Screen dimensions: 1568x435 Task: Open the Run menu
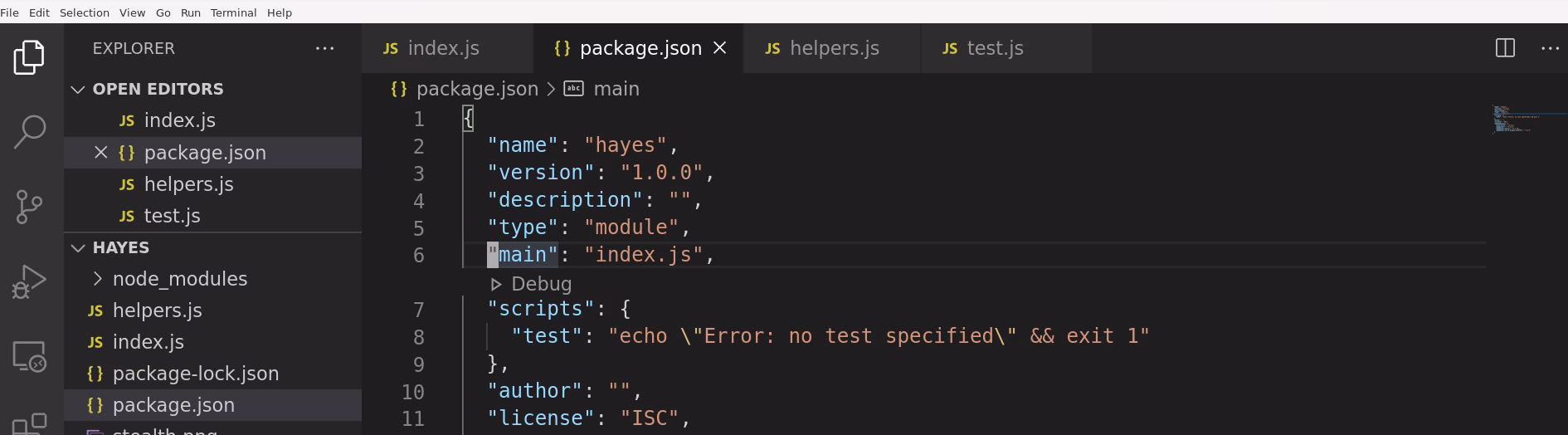point(191,12)
